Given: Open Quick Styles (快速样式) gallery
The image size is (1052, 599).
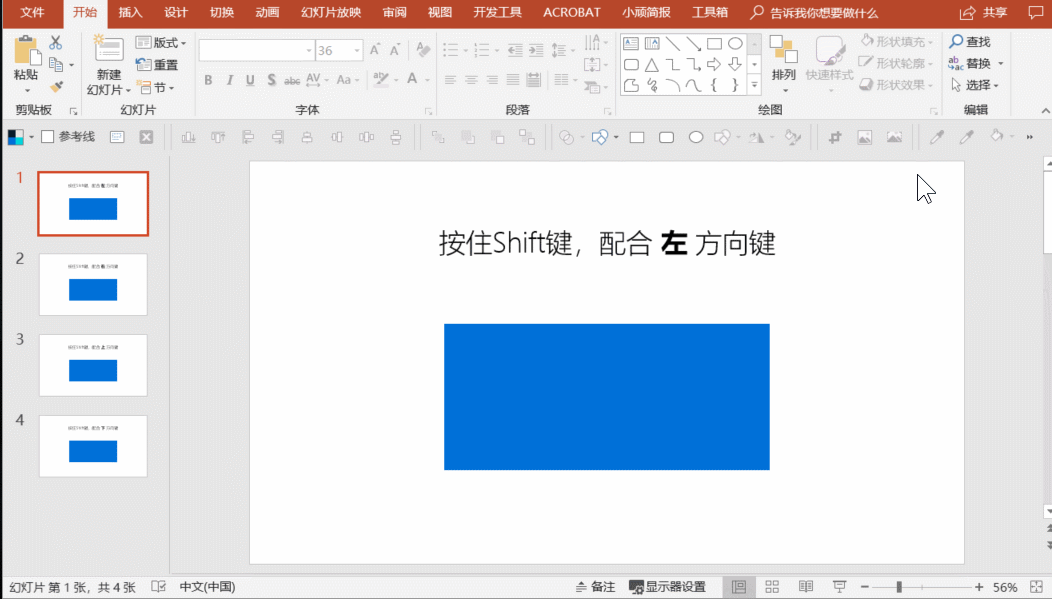Looking at the screenshot, I should point(829,64).
